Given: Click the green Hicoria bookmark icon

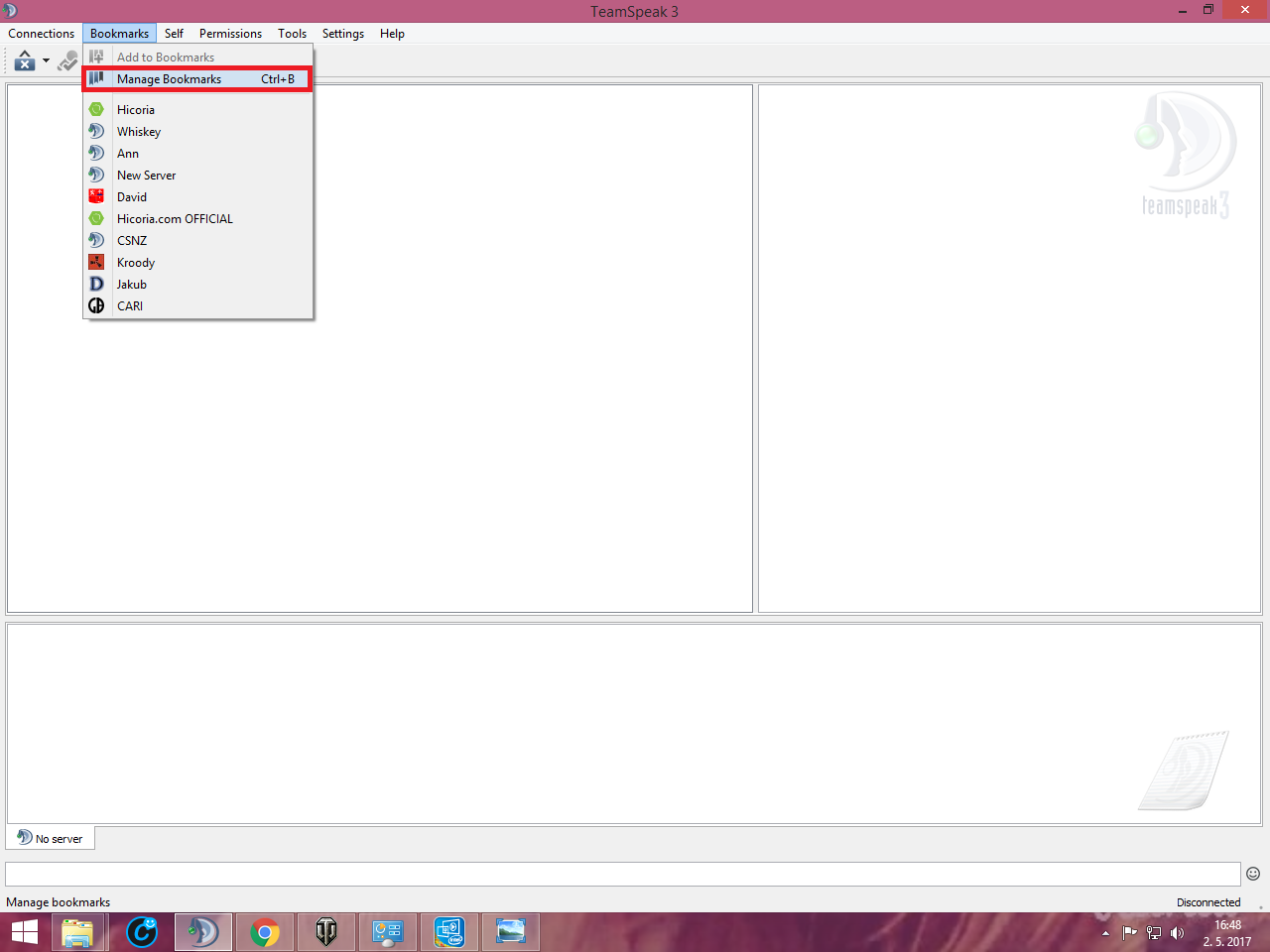Looking at the screenshot, I should pyautogui.click(x=96, y=109).
